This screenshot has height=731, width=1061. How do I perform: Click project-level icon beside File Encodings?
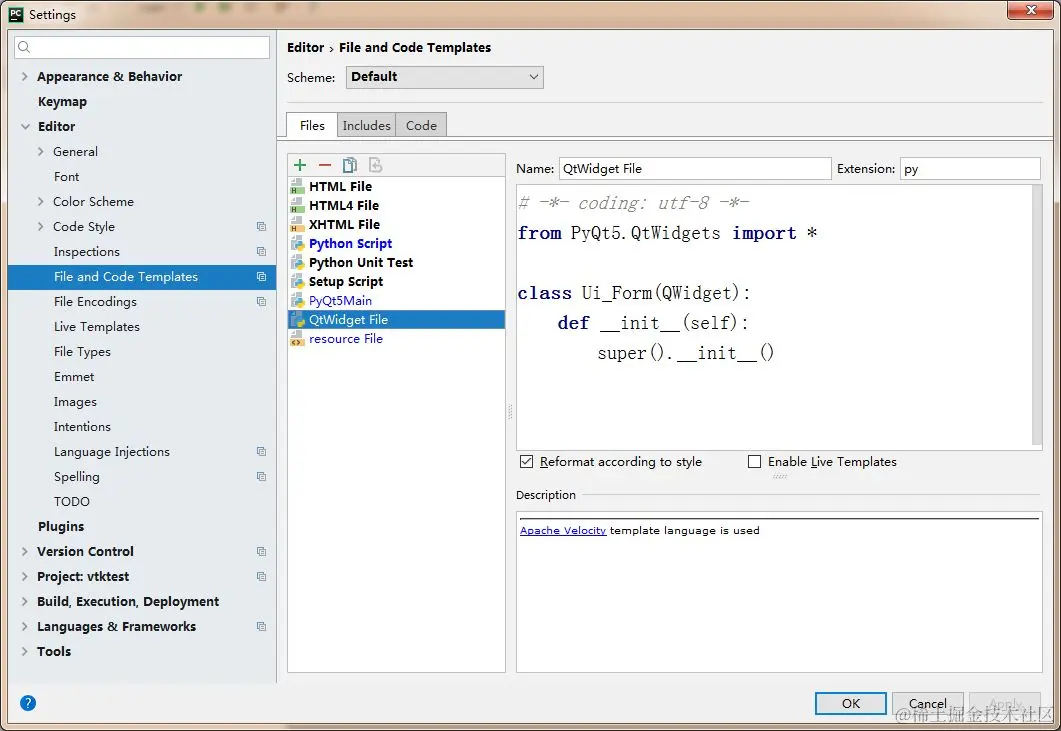point(261,302)
